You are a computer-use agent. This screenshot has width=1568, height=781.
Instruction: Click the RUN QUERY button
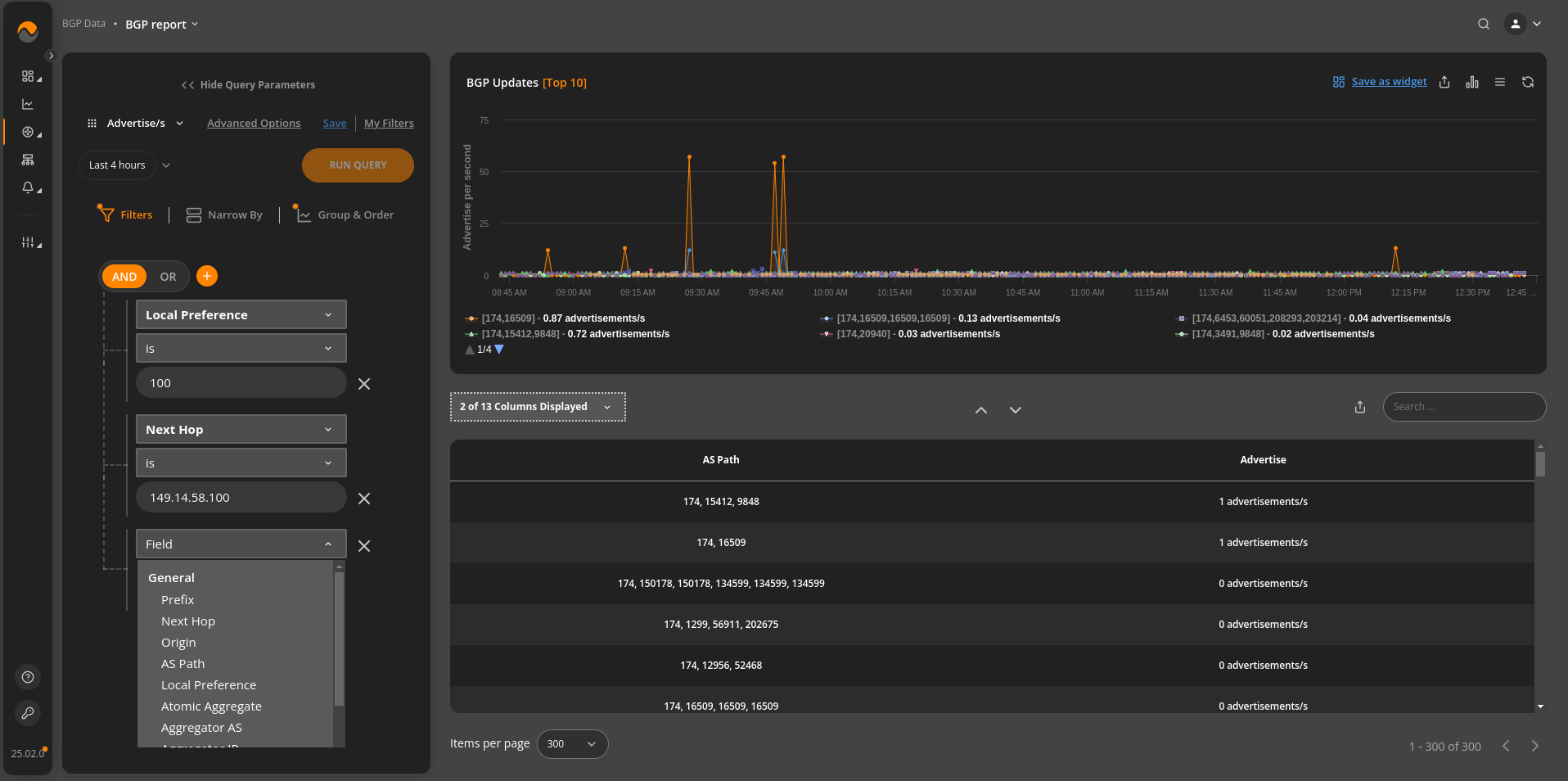pos(358,165)
